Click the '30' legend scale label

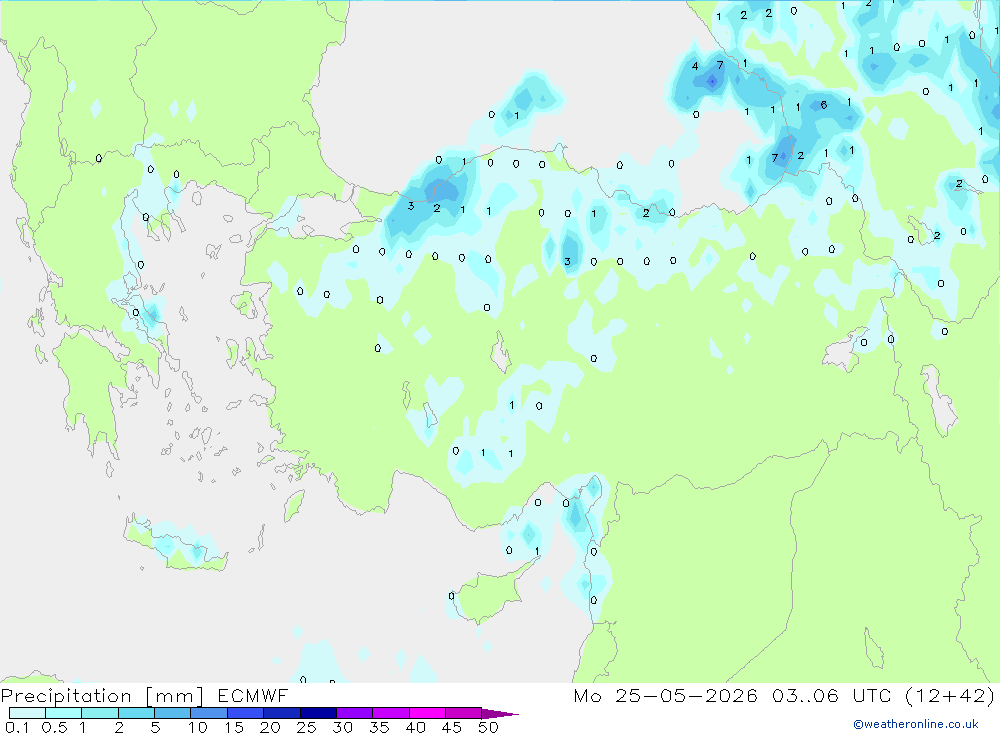tap(342, 727)
